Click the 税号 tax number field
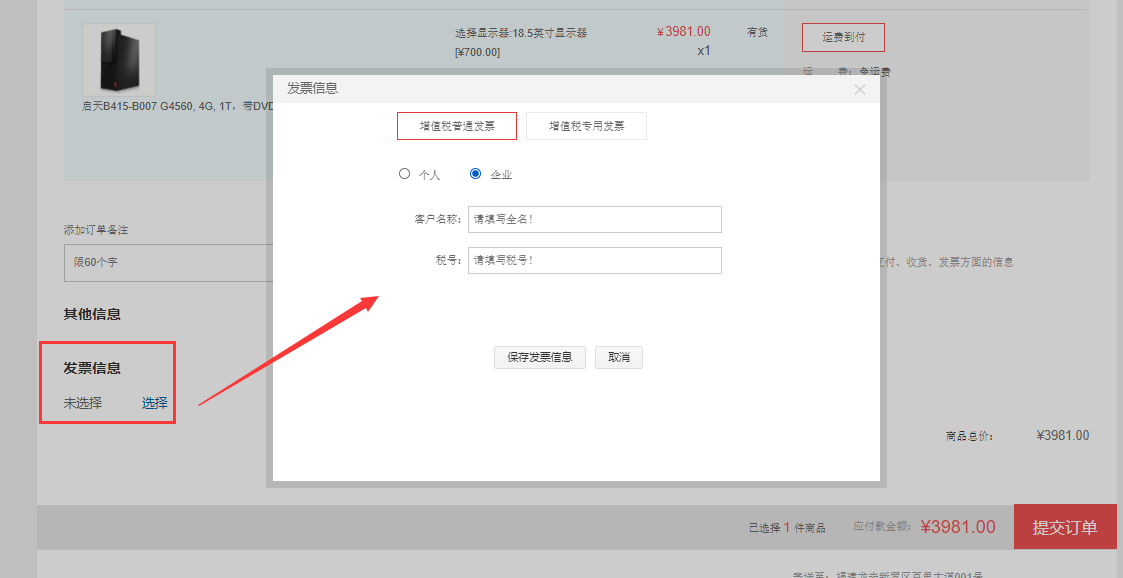1123x578 pixels. pos(594,260)
